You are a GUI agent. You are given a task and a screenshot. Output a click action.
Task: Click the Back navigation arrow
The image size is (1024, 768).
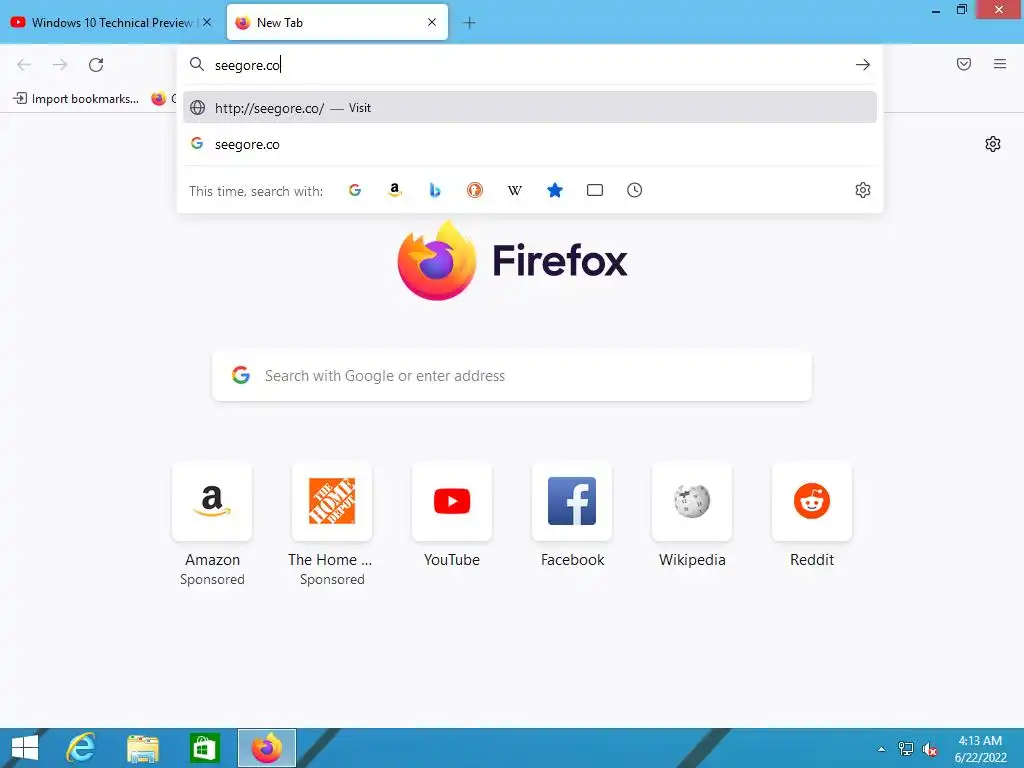(24, 65)
